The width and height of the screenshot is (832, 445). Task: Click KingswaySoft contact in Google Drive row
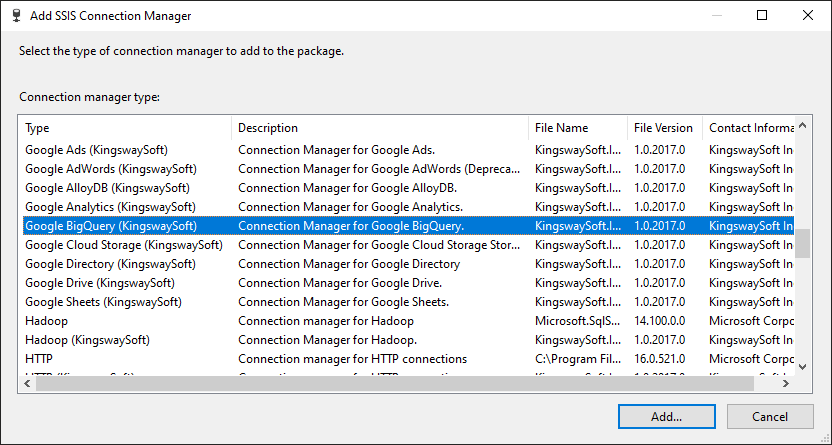point(751,283)
